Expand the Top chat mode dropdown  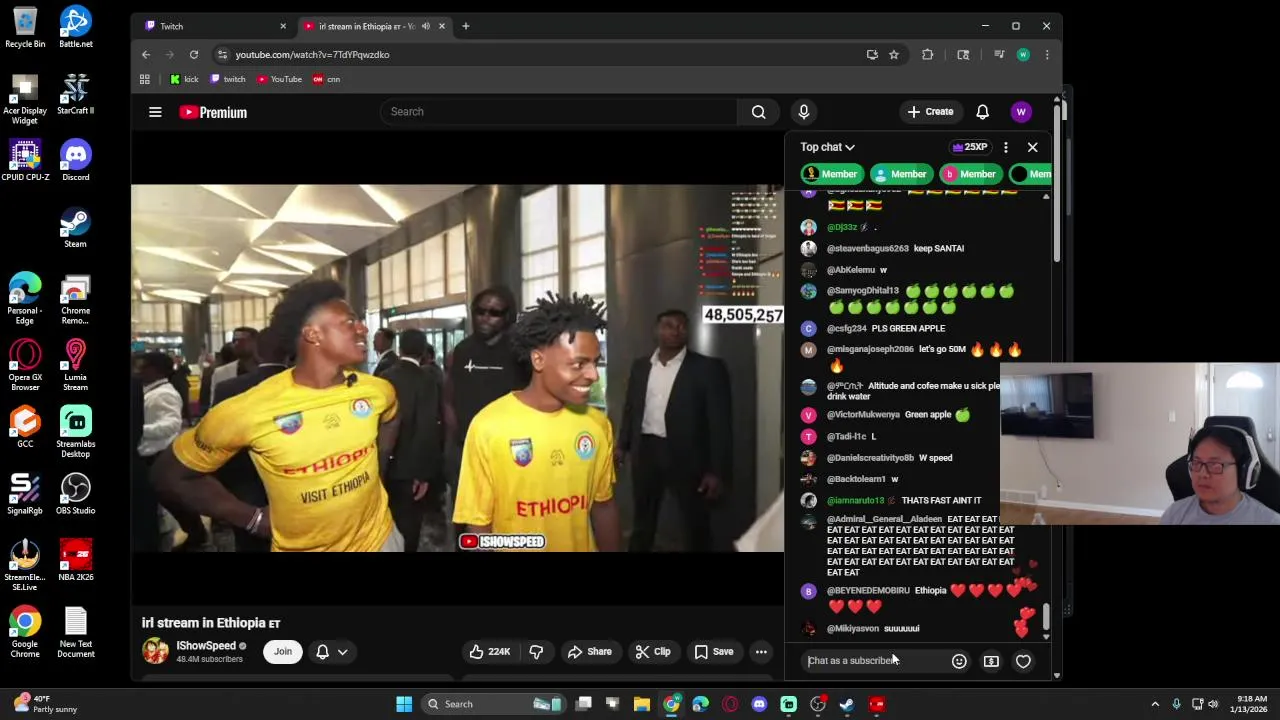827,147
